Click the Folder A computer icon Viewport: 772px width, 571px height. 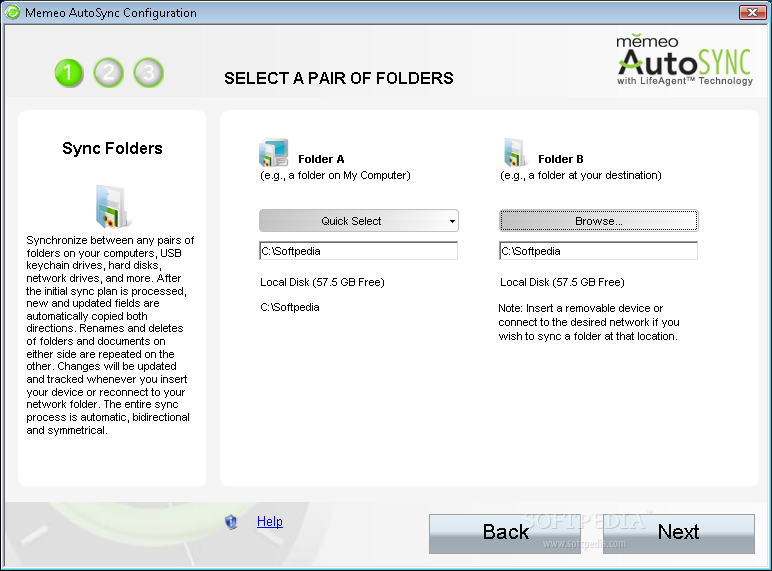click(273, 153)
